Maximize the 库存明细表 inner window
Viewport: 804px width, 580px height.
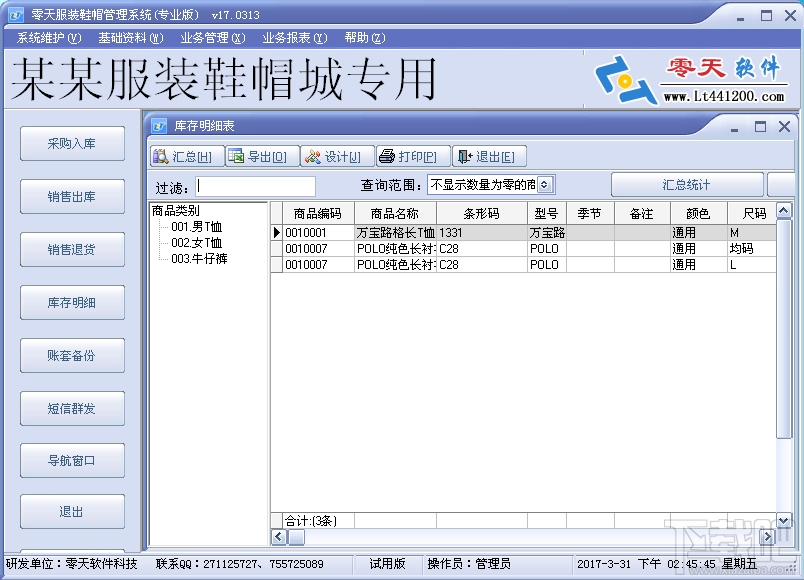click(760, 126)
